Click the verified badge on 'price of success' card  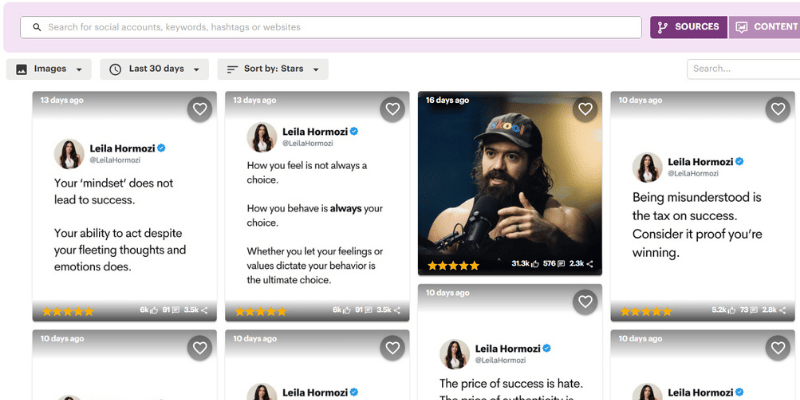(x=547, y=348)
